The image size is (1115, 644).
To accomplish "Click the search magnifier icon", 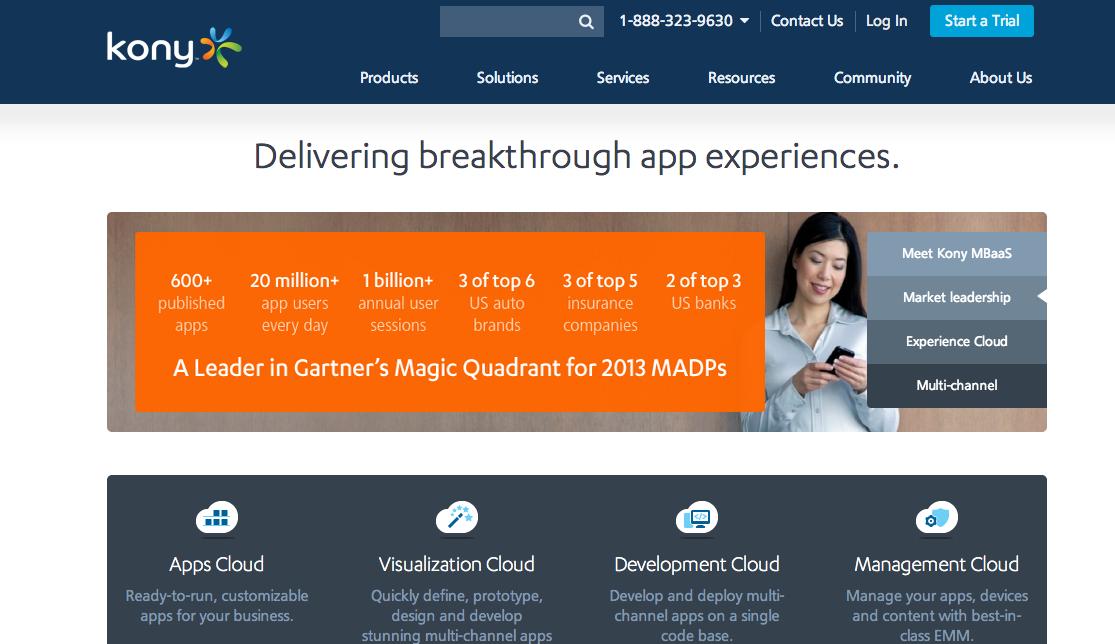I will coord(586,21).
